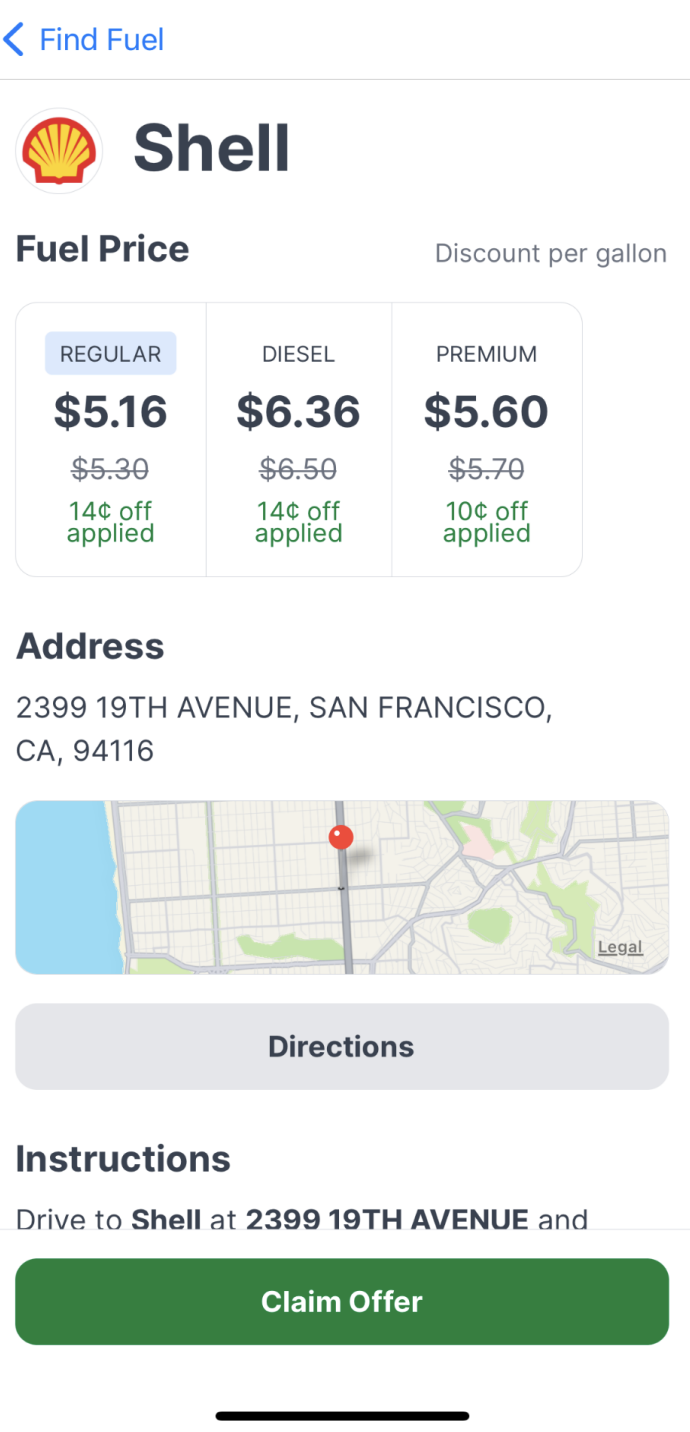The height and width of the screenshot is (1432, 690).
Task: Tap the Fuel Price section heading
Action: click(102, 248)
